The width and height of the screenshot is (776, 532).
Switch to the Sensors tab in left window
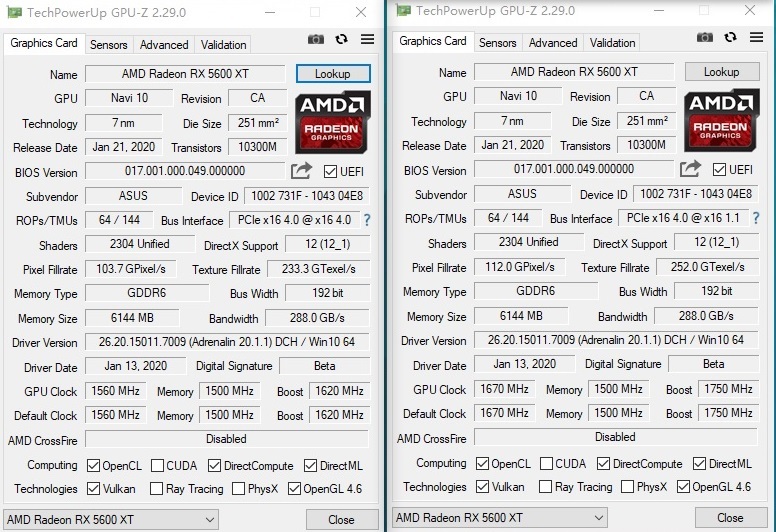pyautogui.click(x=108, y=45)
